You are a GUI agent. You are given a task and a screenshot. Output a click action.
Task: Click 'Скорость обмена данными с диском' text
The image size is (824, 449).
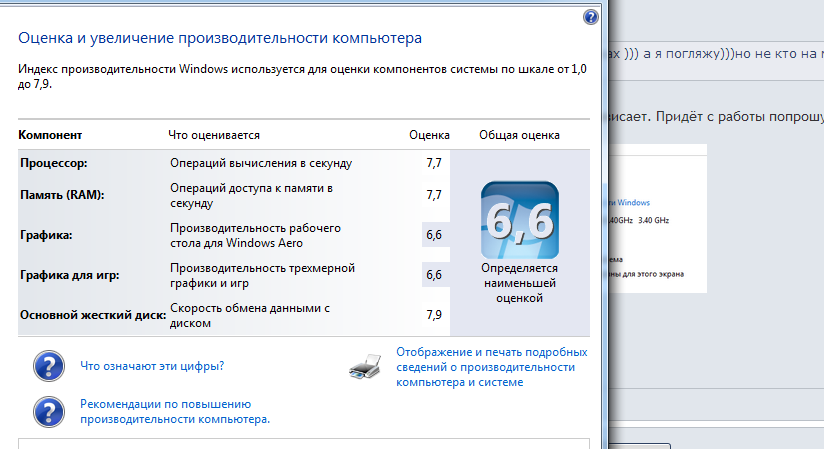tap(250, 315)
